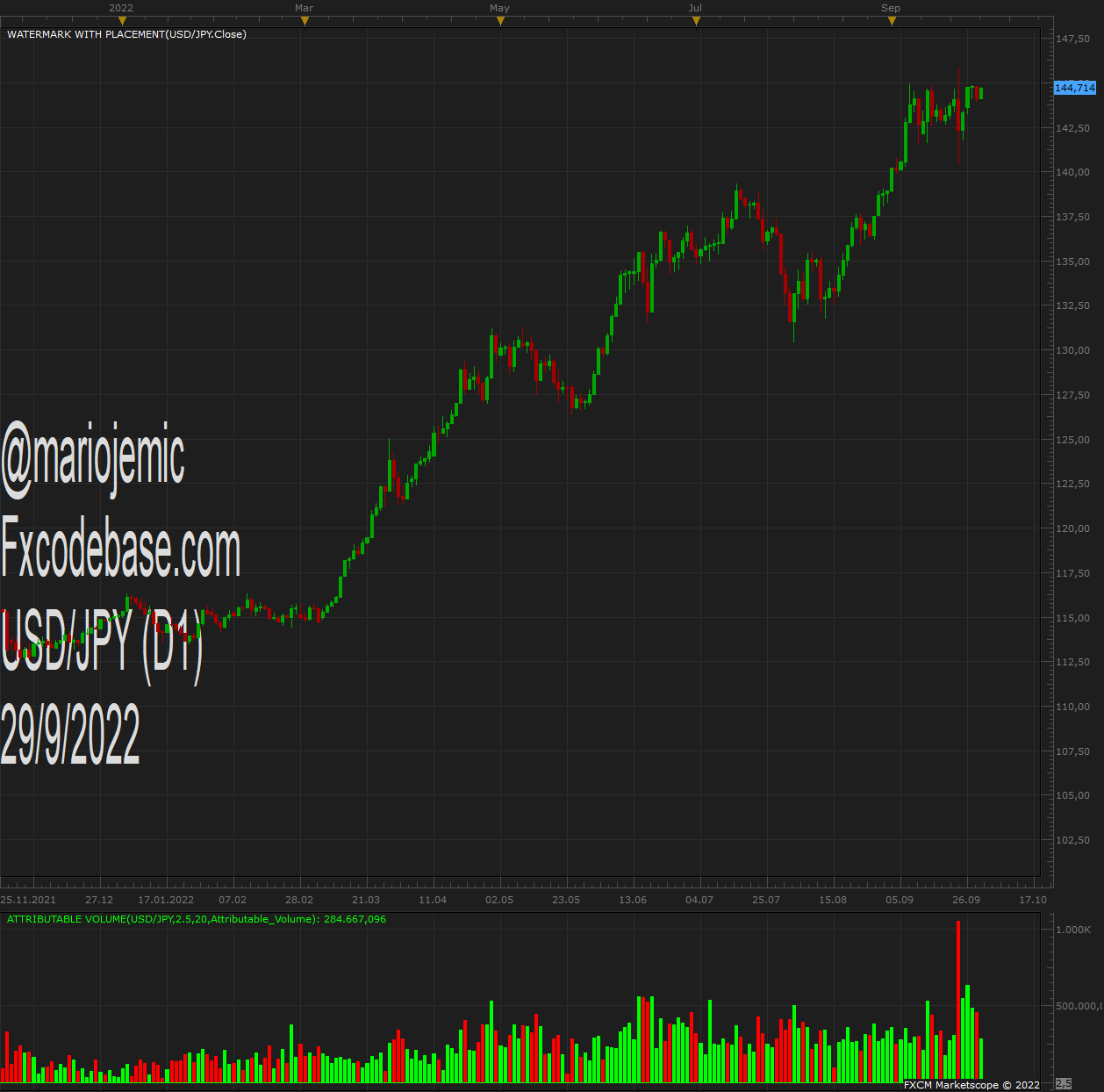Click the 2.5 value box on volume axis
1104x1092 pixels.
pos(1063,1084)
